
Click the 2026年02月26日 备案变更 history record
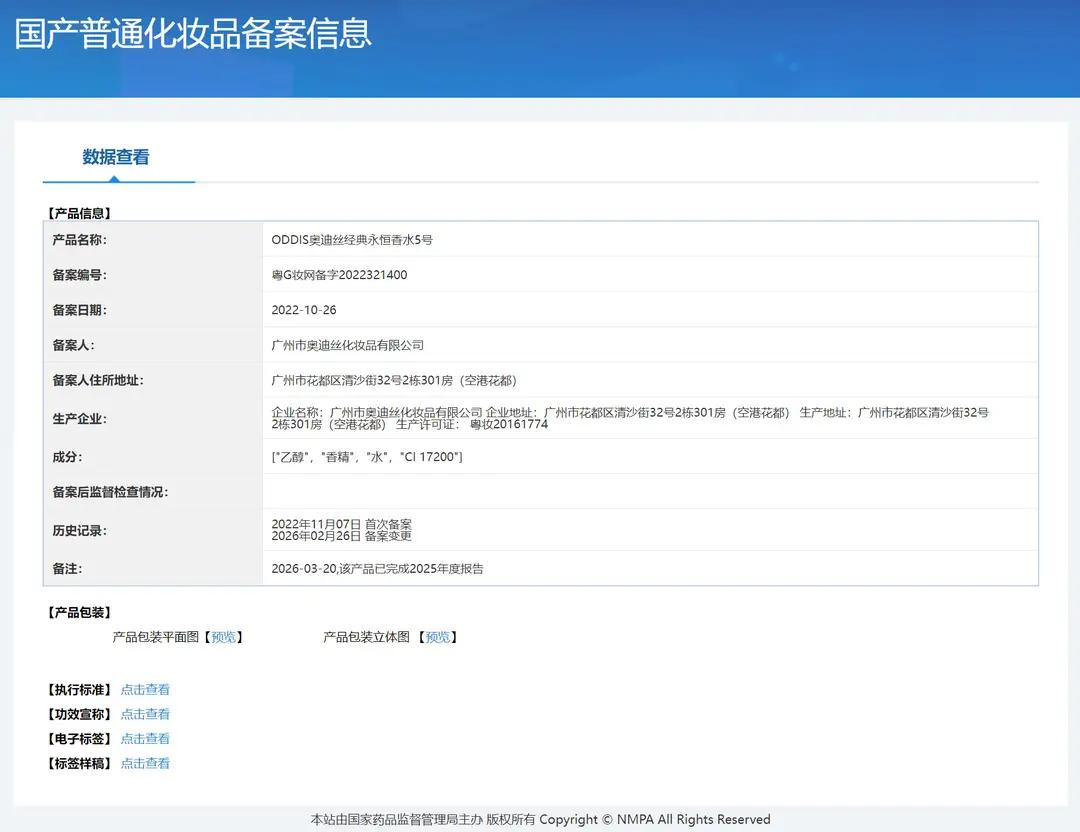342,536
